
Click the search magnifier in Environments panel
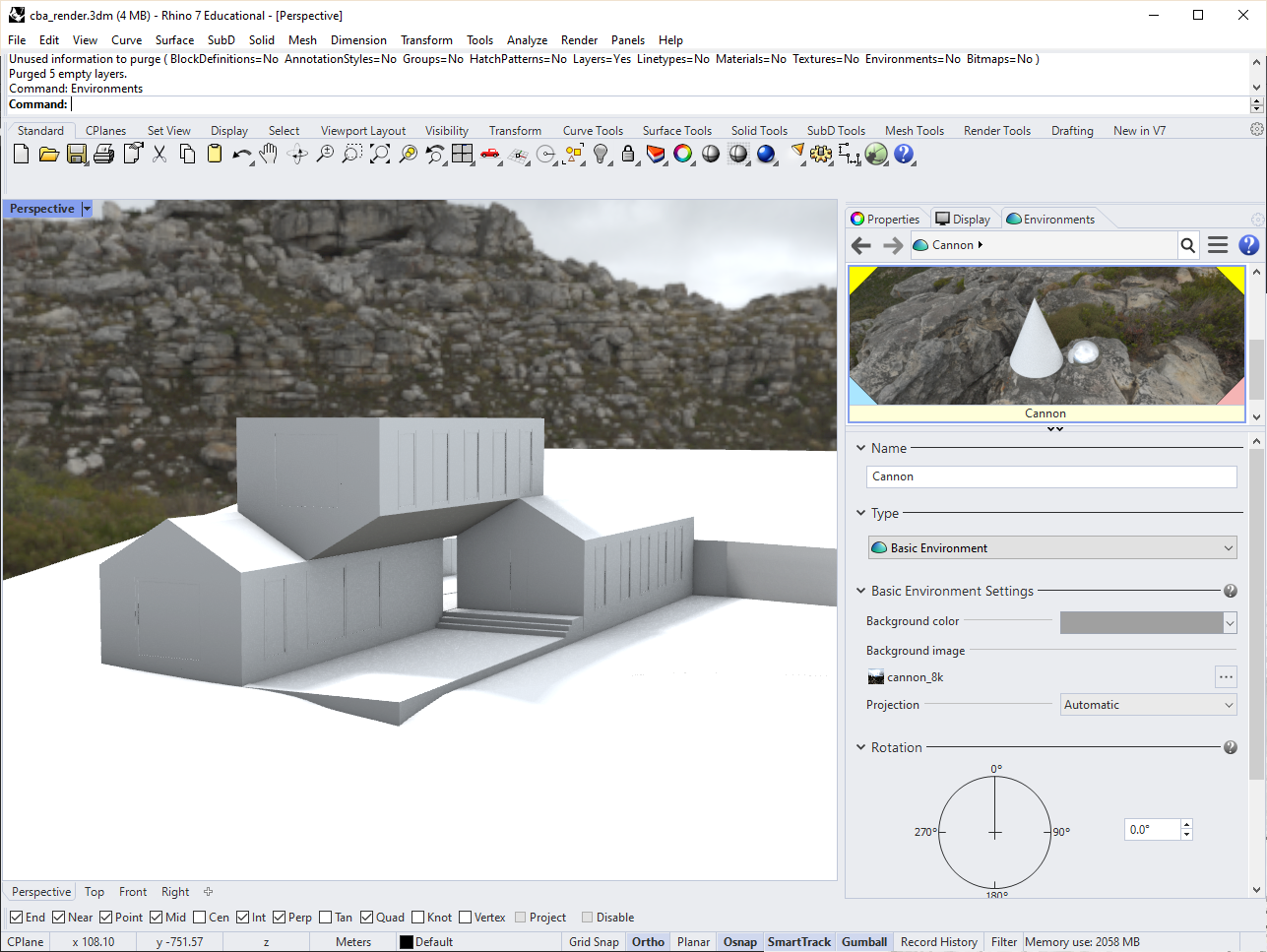(1188, 245)
